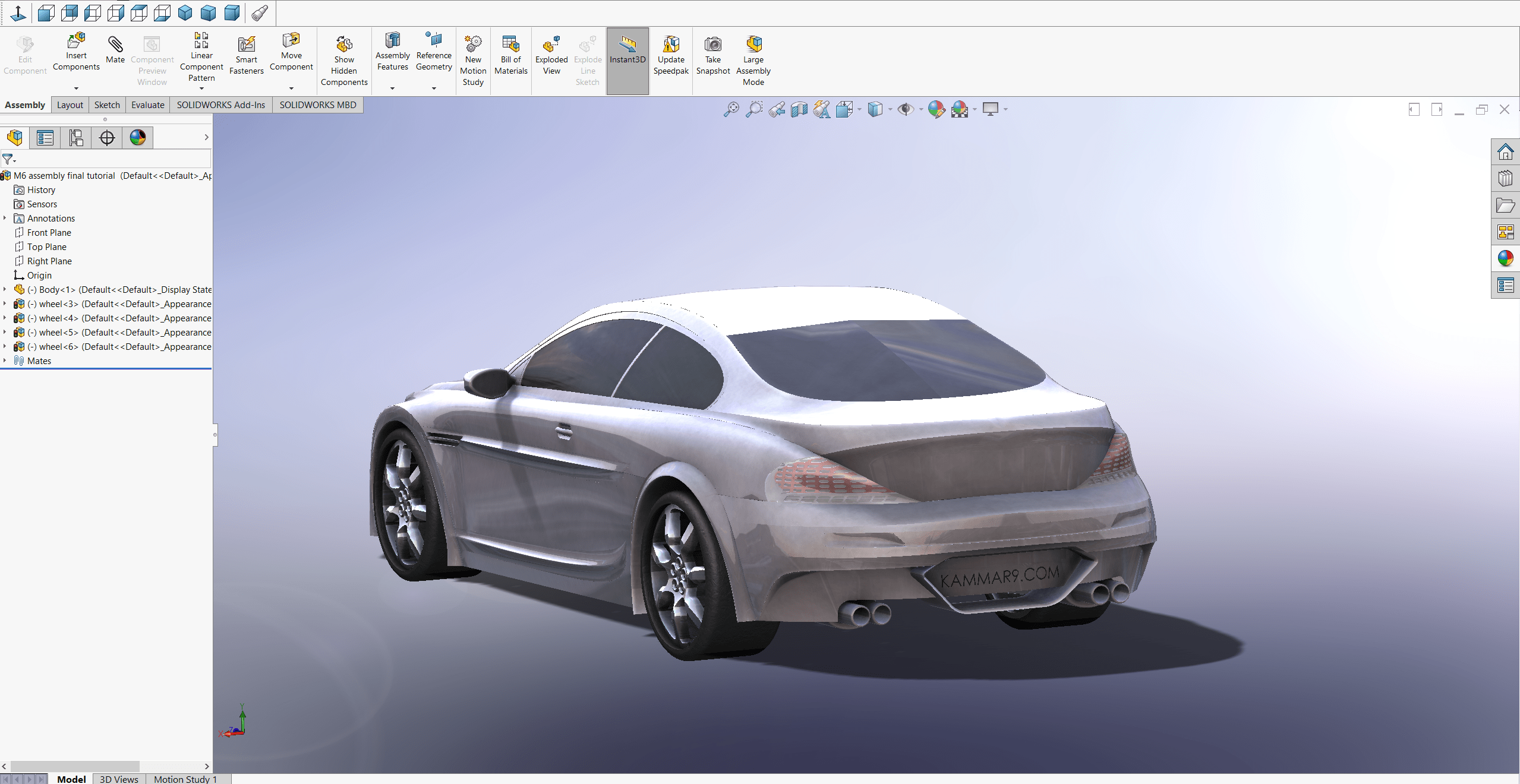The image size is (1520, 784).
Task: Open View Orientation dropdown arrow
Action: pos(859,109)
